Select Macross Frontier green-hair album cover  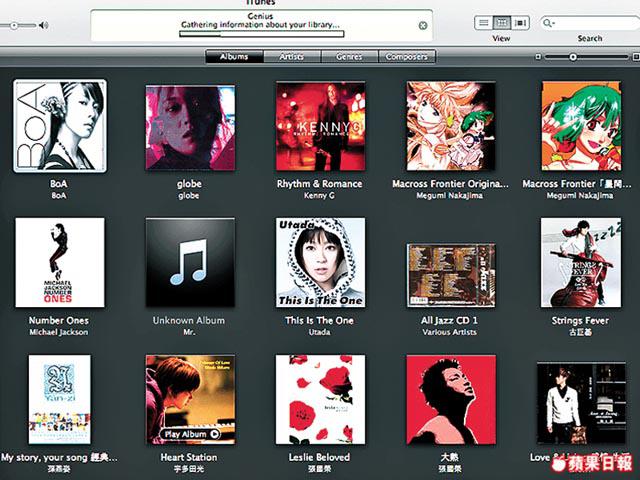point(581,126)
